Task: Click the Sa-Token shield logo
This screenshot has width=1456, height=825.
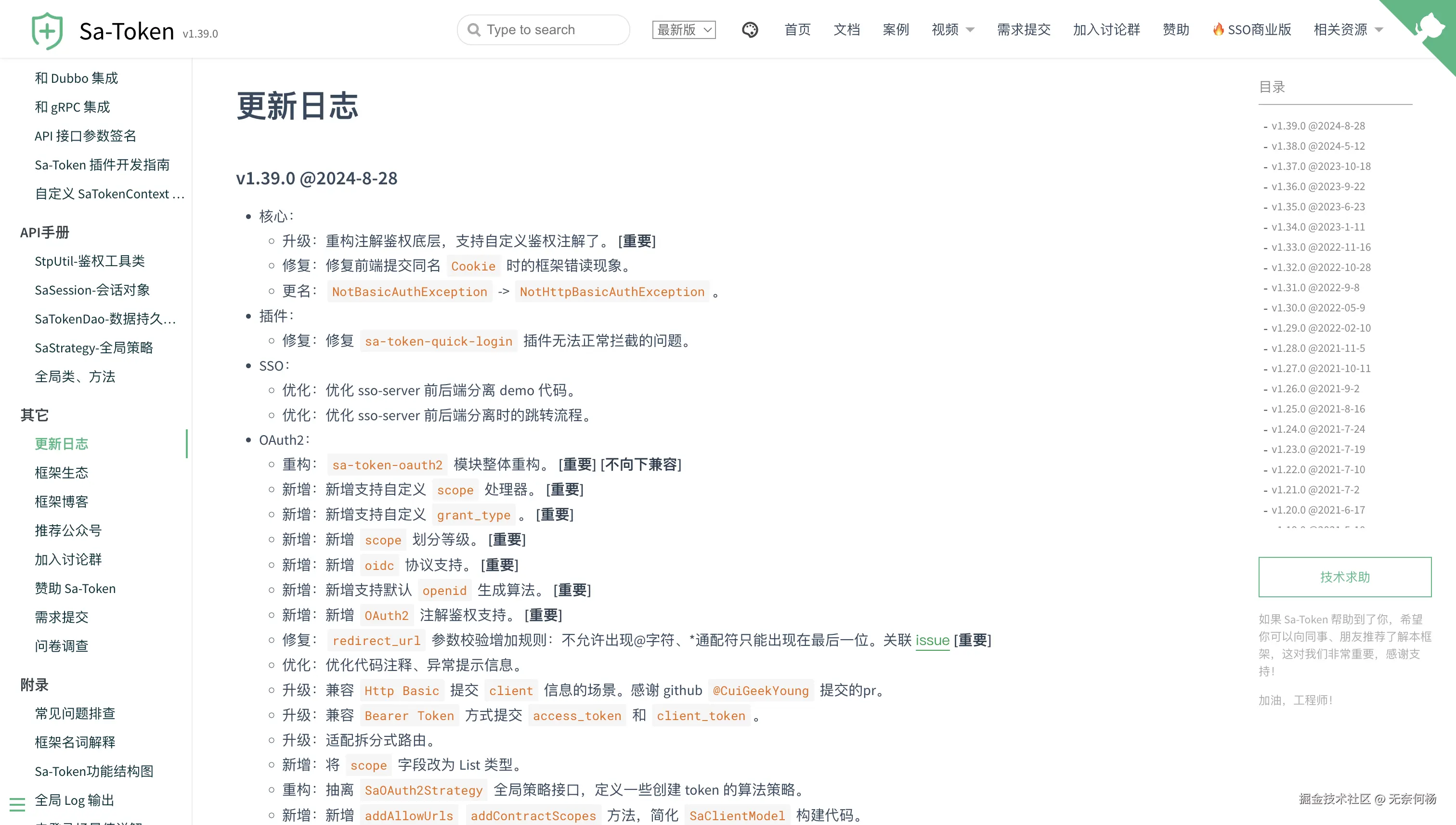Action: (x=47, y=31)
